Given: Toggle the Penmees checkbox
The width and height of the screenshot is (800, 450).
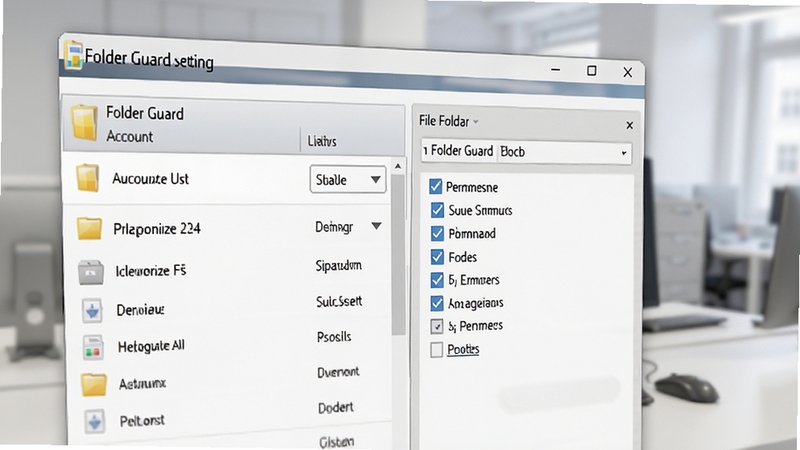Looking at the screenshot, I should [437, 326].
